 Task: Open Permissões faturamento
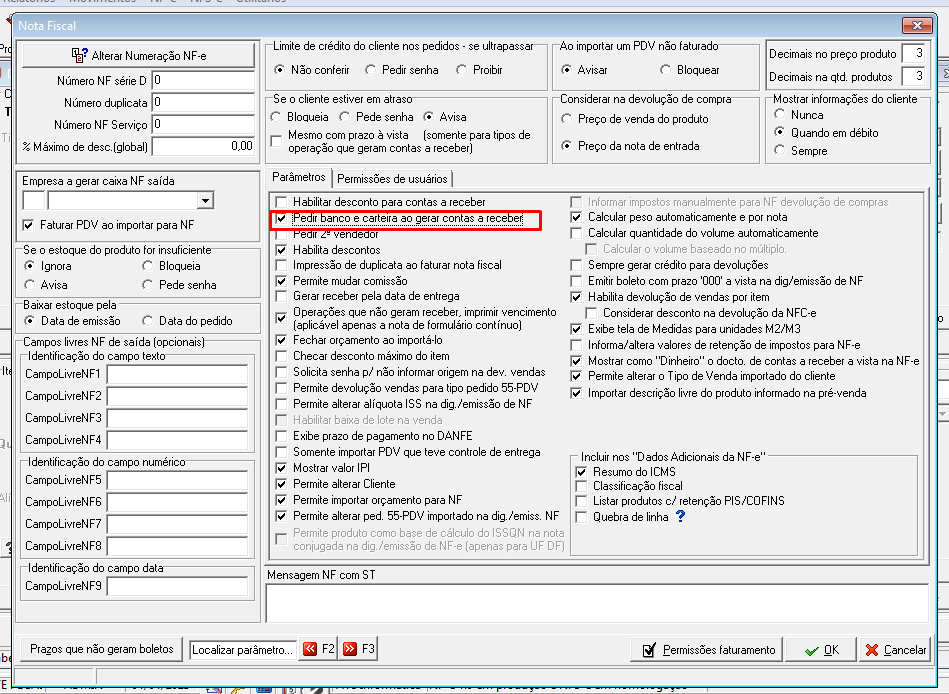click(x=706, y=650)
